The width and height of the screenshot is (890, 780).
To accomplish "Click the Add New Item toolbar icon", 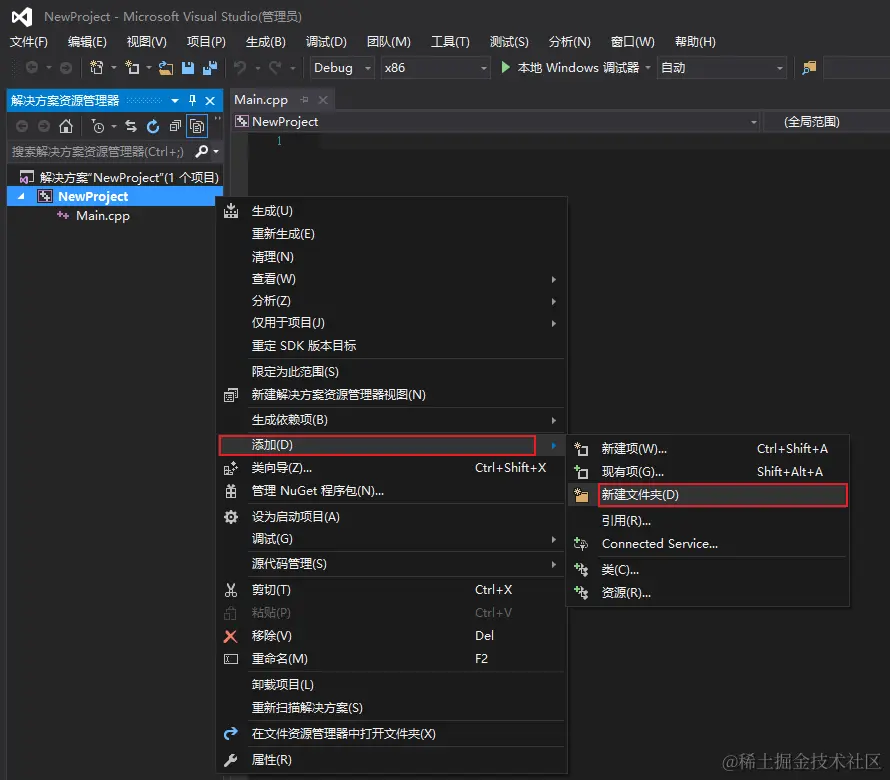I will tap(132, 68).
